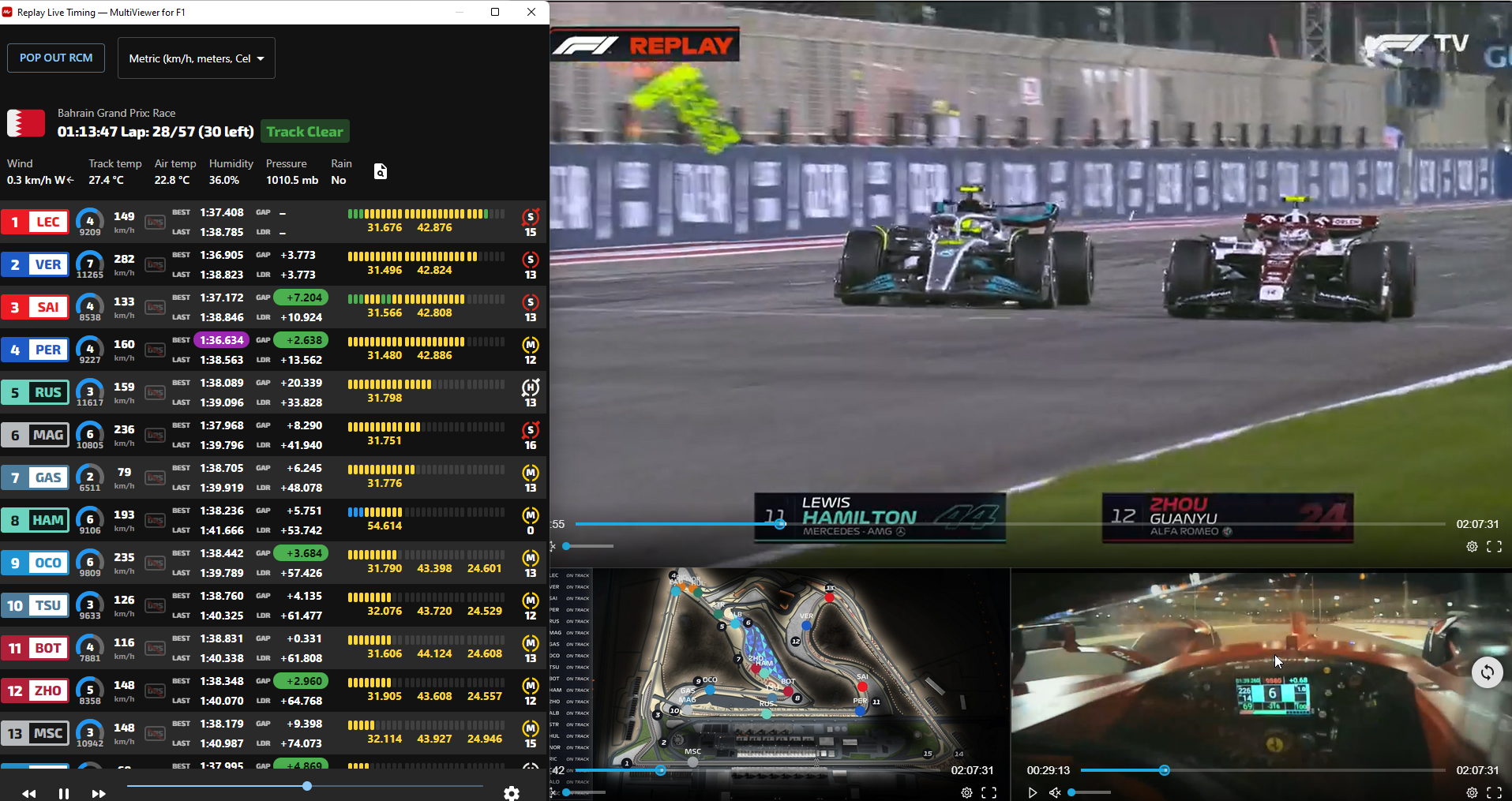Click OCO green gap +3.684
Viewport: 1512px width, 801px height.
[x=301, y=553]
